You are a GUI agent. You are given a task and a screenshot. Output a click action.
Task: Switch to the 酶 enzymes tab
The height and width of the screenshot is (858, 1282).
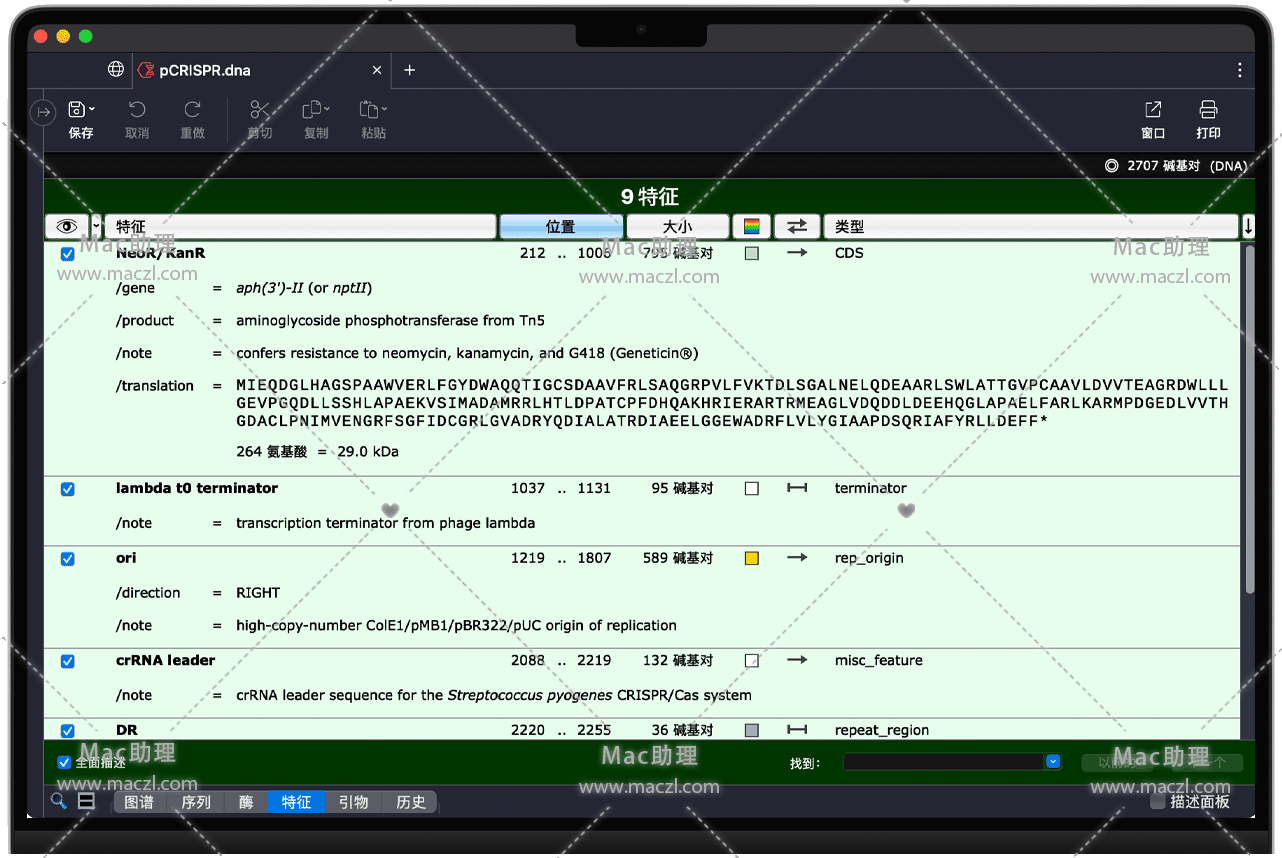coord(246,802)
